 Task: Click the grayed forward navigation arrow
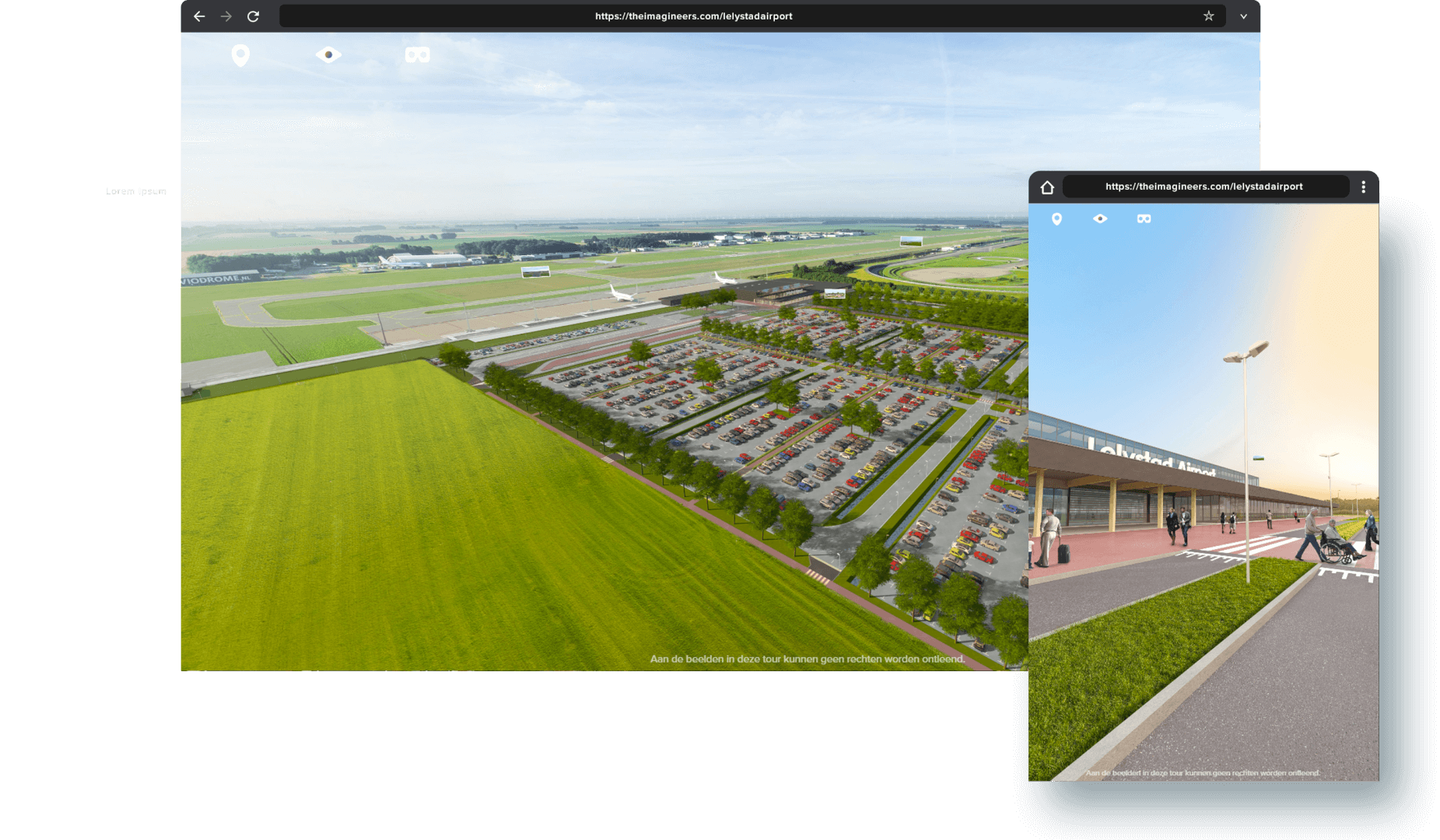pyautogui.click(x=226, y=16)
